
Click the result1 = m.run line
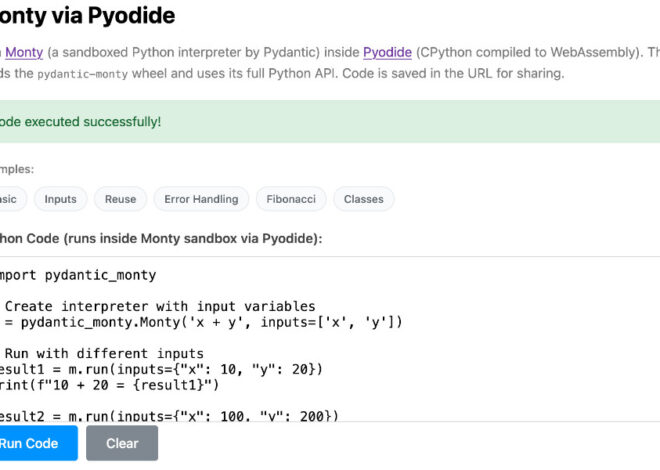tap(161, 369)
